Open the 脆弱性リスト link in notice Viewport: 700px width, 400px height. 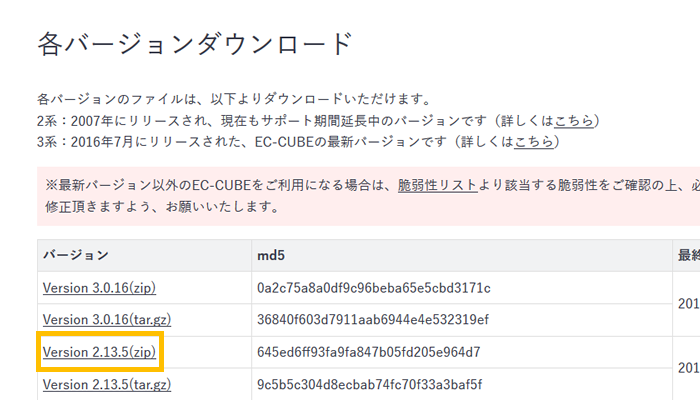pos(436,186)
